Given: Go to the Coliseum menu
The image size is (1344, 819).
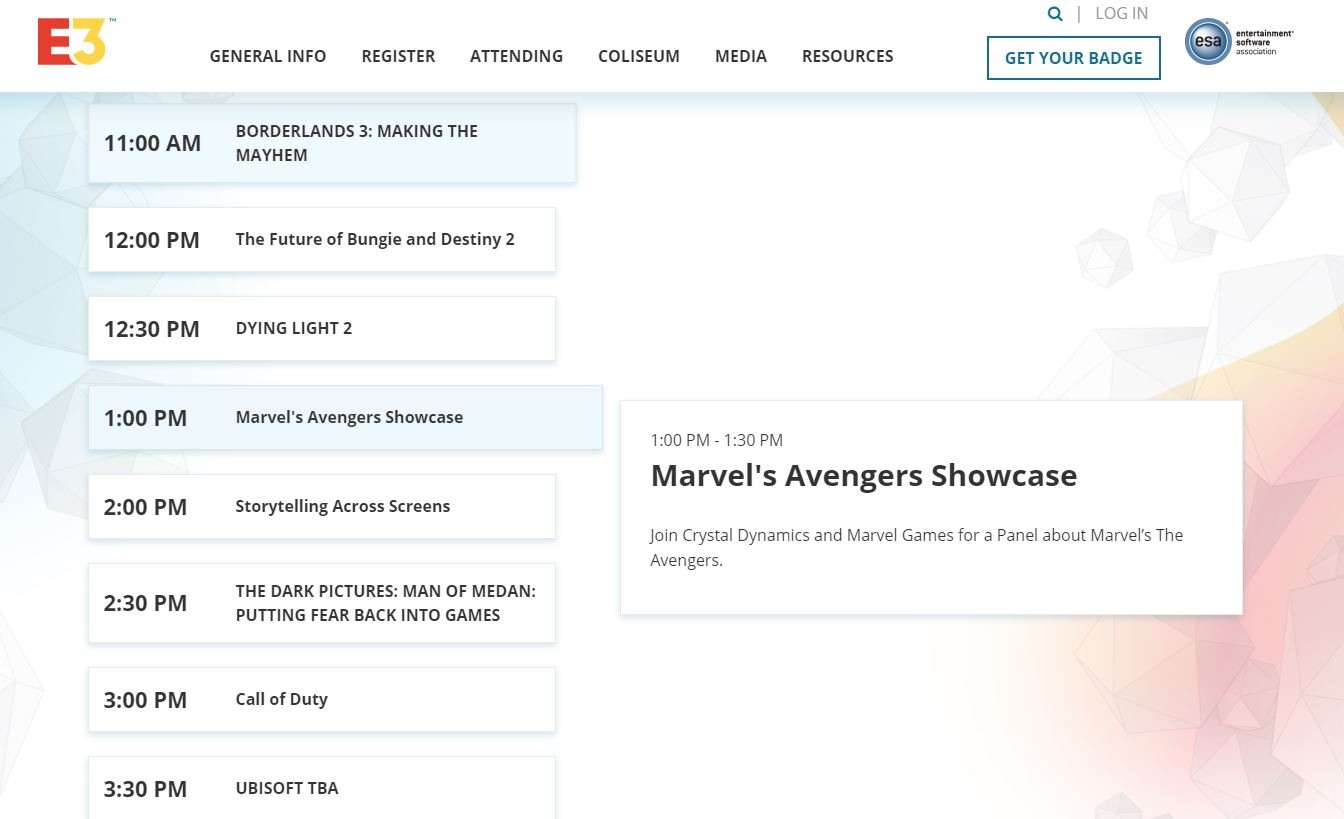Looking at the screenshot, I should pyautogui.click(x=638, y=56).
